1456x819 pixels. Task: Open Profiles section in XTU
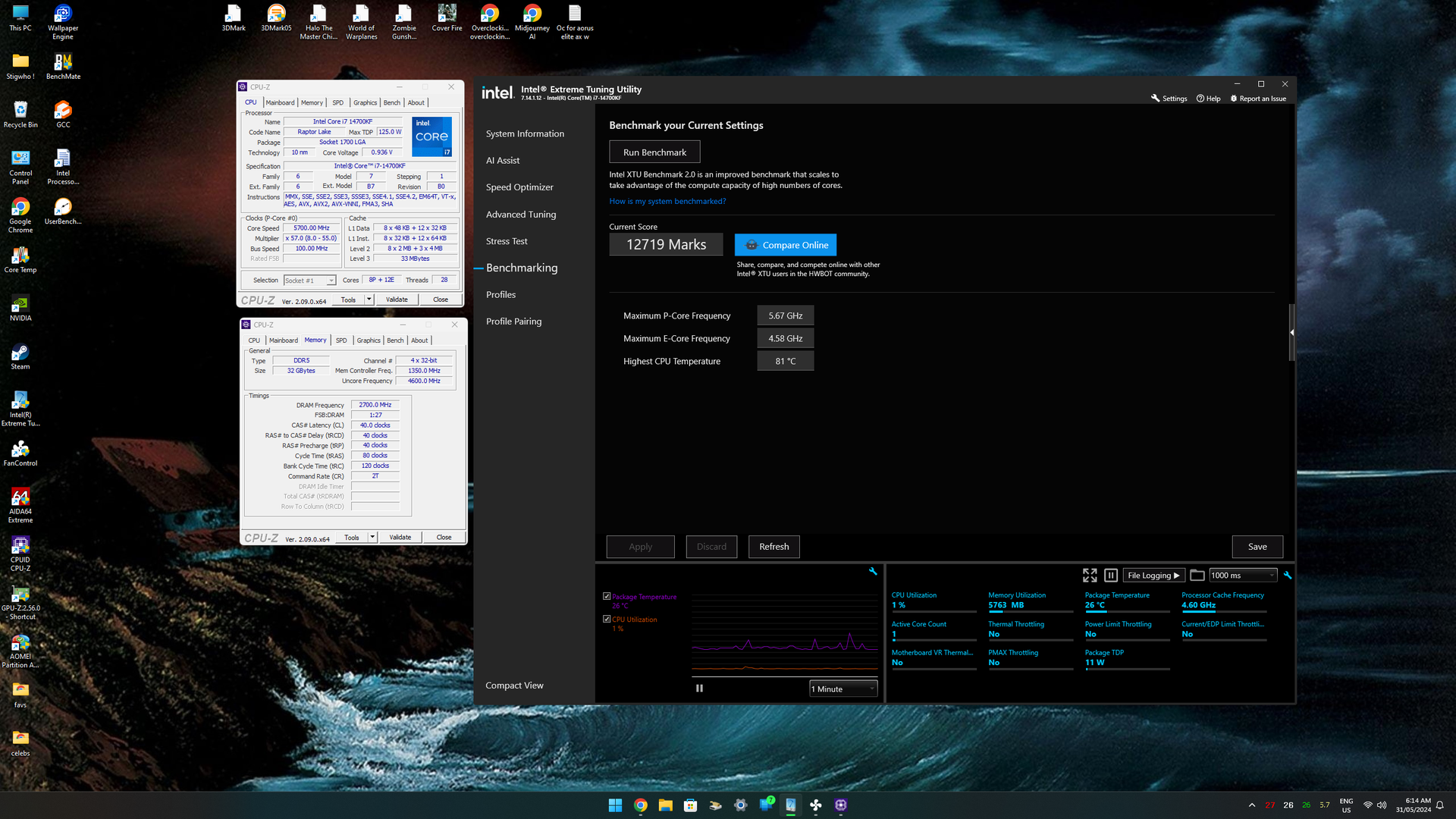[500, 294]
